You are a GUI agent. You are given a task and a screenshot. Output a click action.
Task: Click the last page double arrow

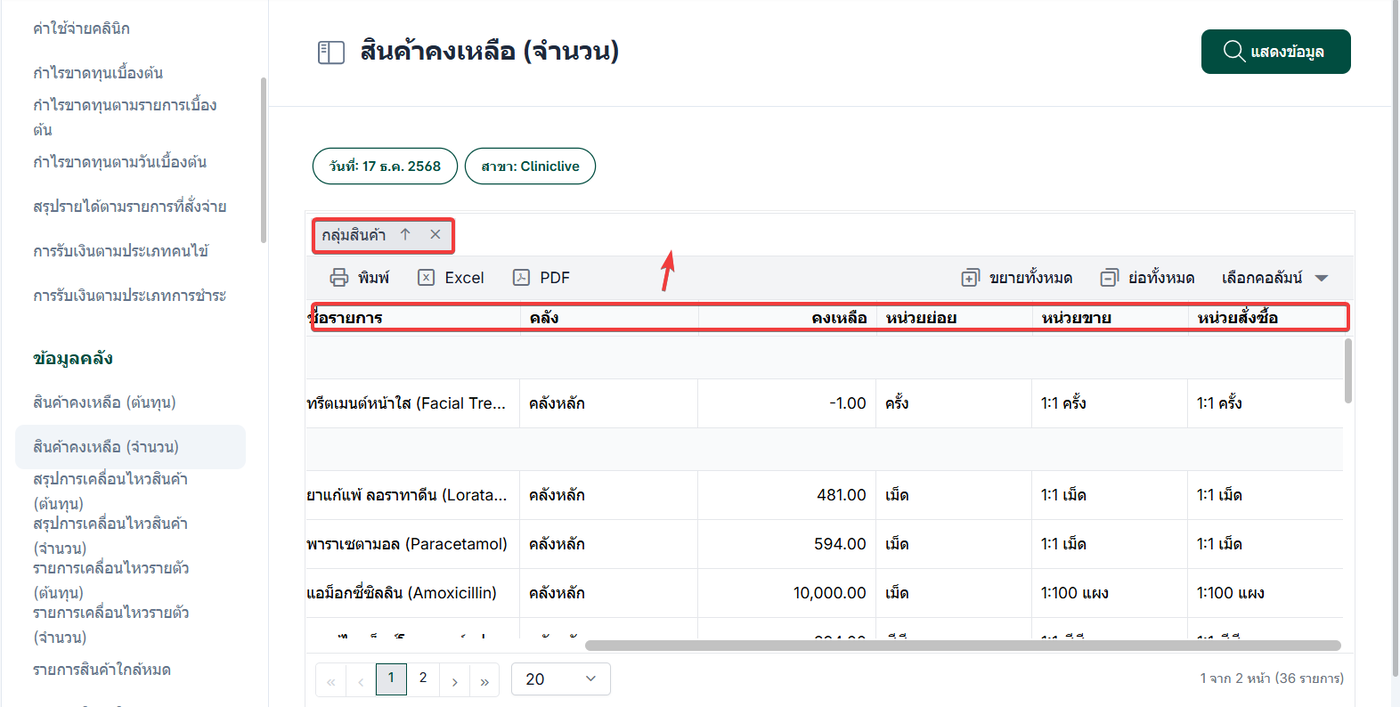(x=484, y=680)
